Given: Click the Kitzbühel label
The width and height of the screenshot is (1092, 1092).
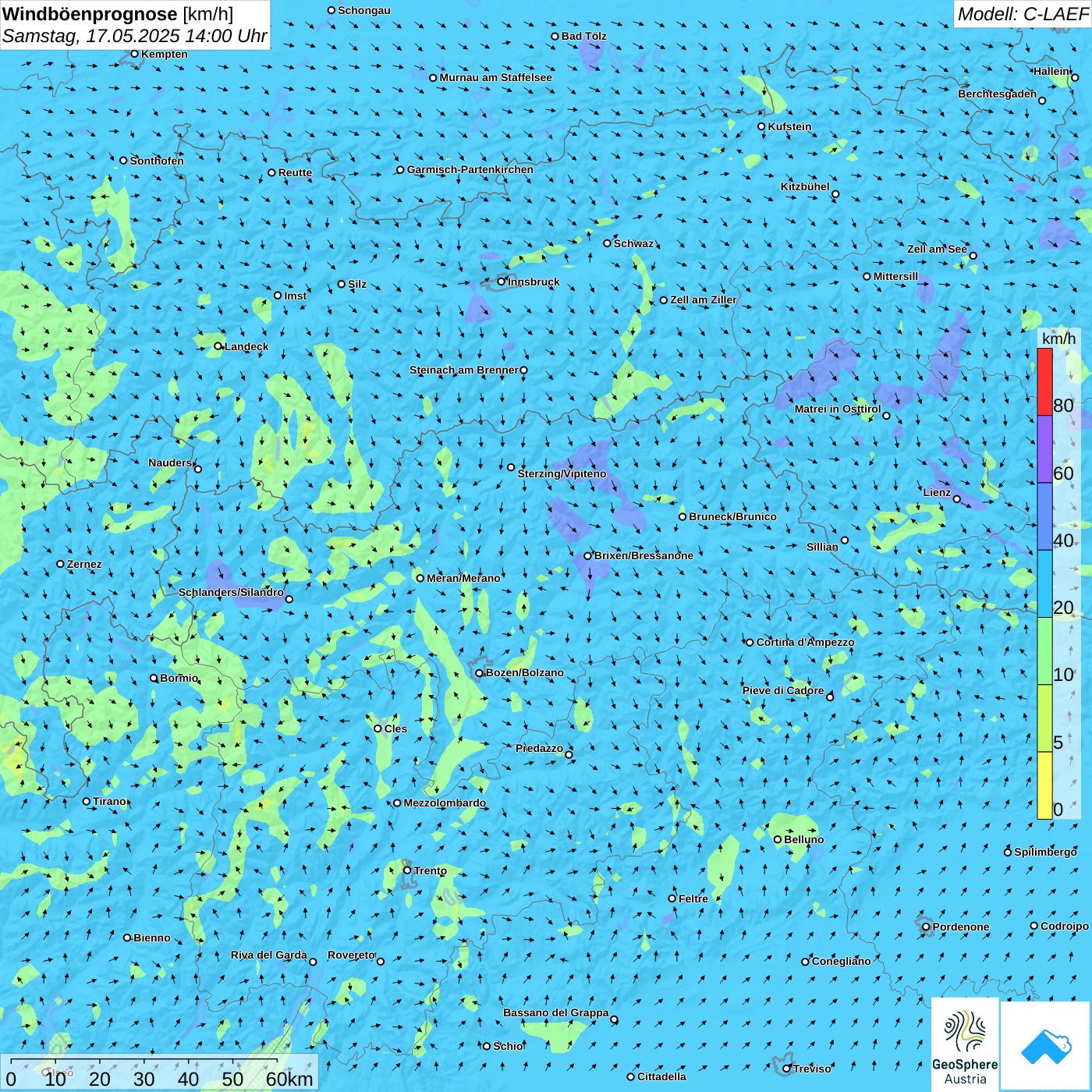Looking at the screenshot, I should [805, 186].
